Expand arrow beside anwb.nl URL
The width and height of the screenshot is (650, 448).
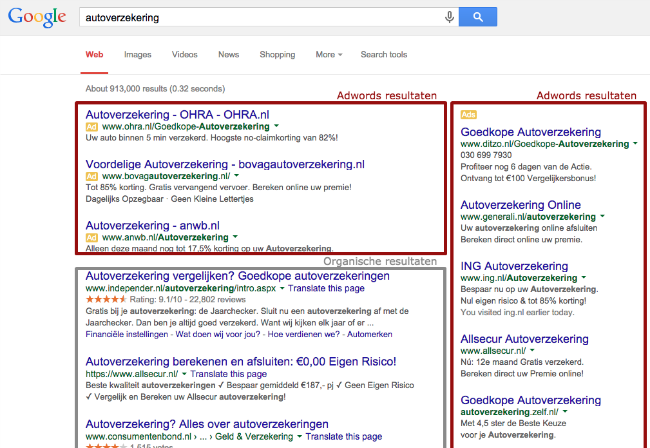click(235, 237)
